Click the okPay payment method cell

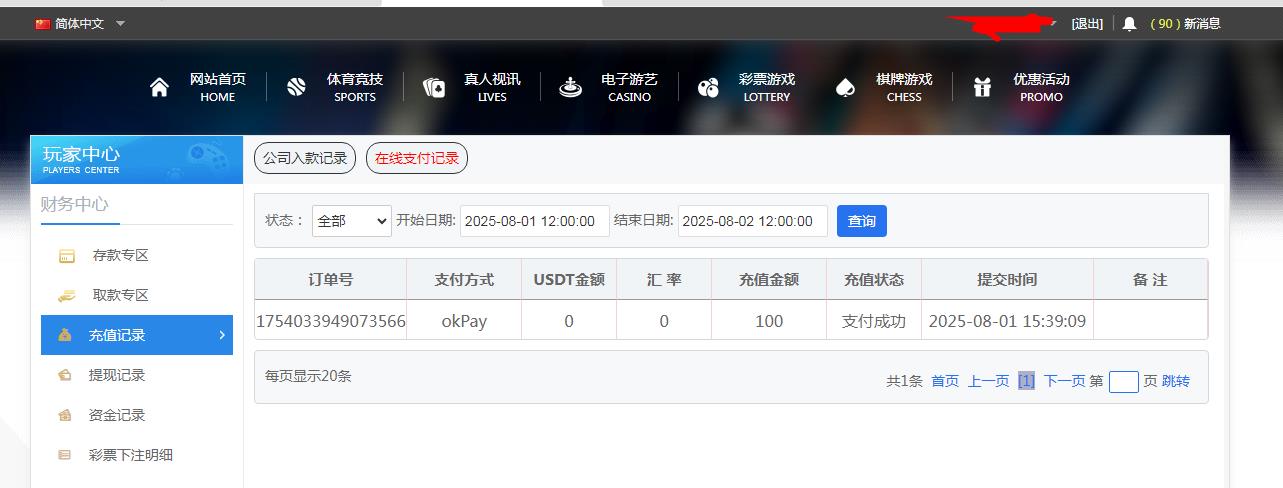pos(464,321)
